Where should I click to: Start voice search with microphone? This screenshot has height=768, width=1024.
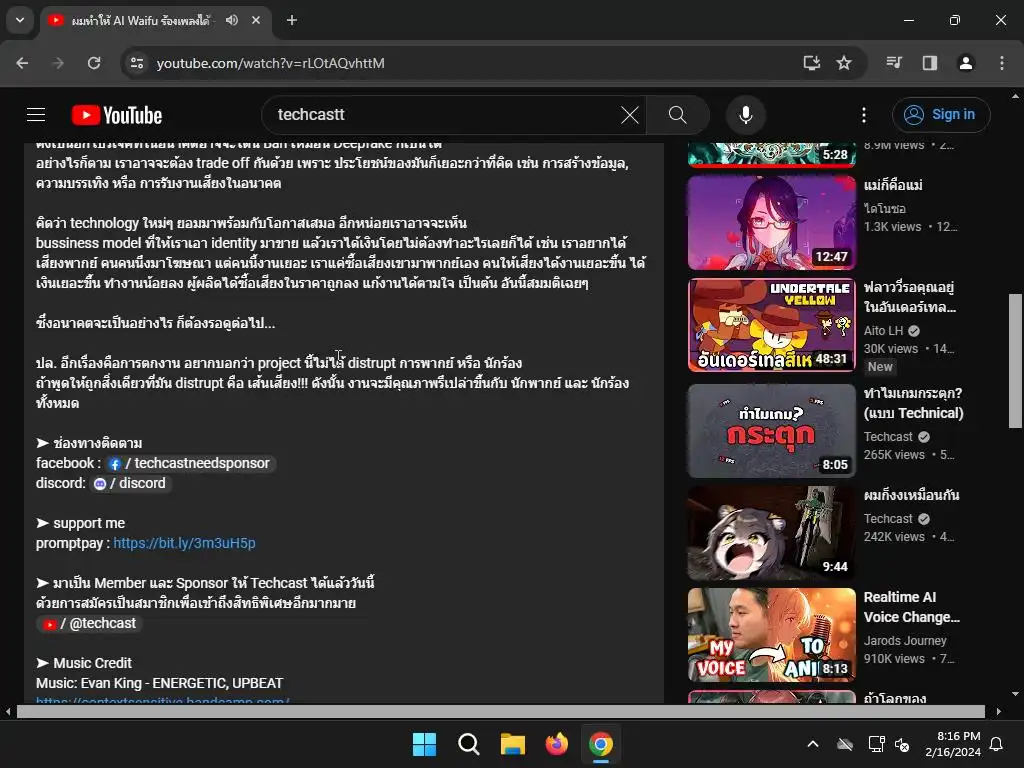(x=745, y=115)
